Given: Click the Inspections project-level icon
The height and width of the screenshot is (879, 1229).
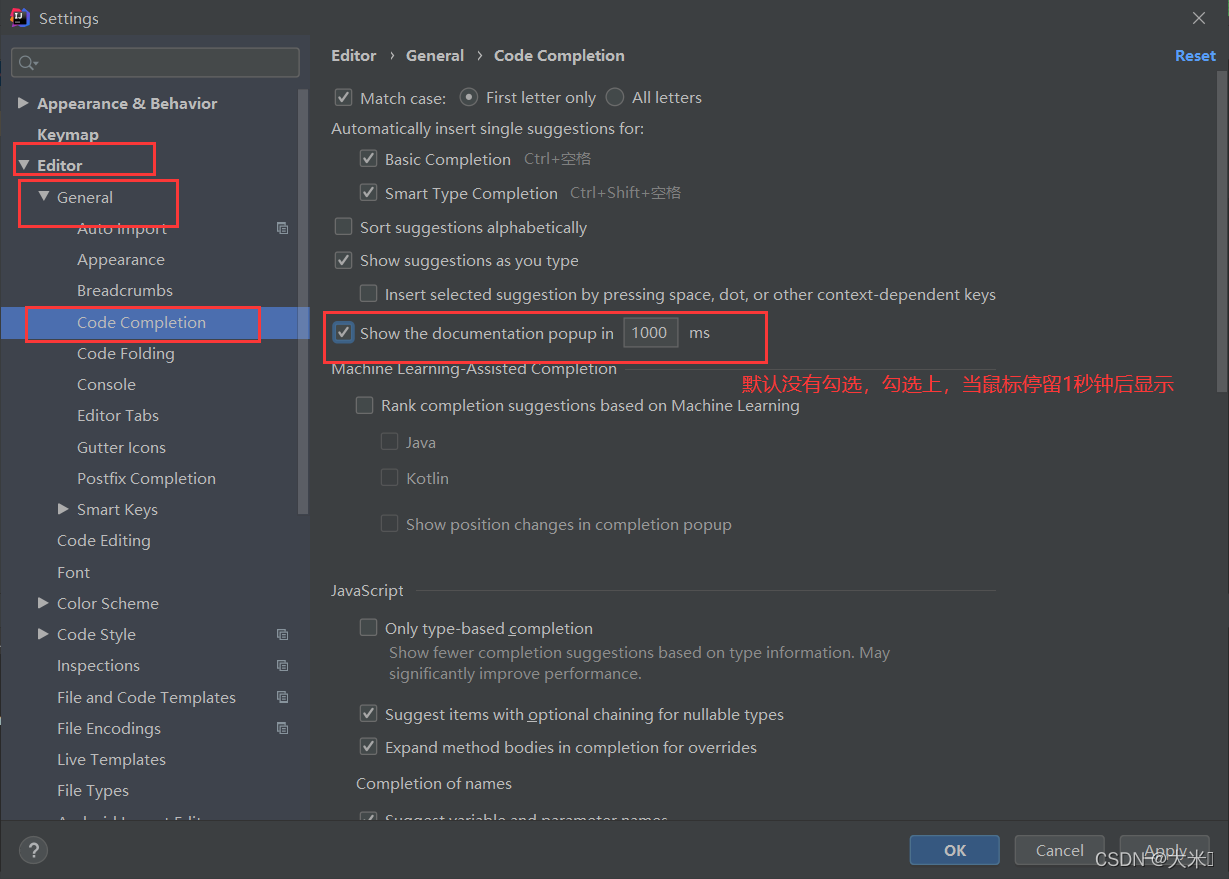Looking at the screenshot, I should [282, 665].
